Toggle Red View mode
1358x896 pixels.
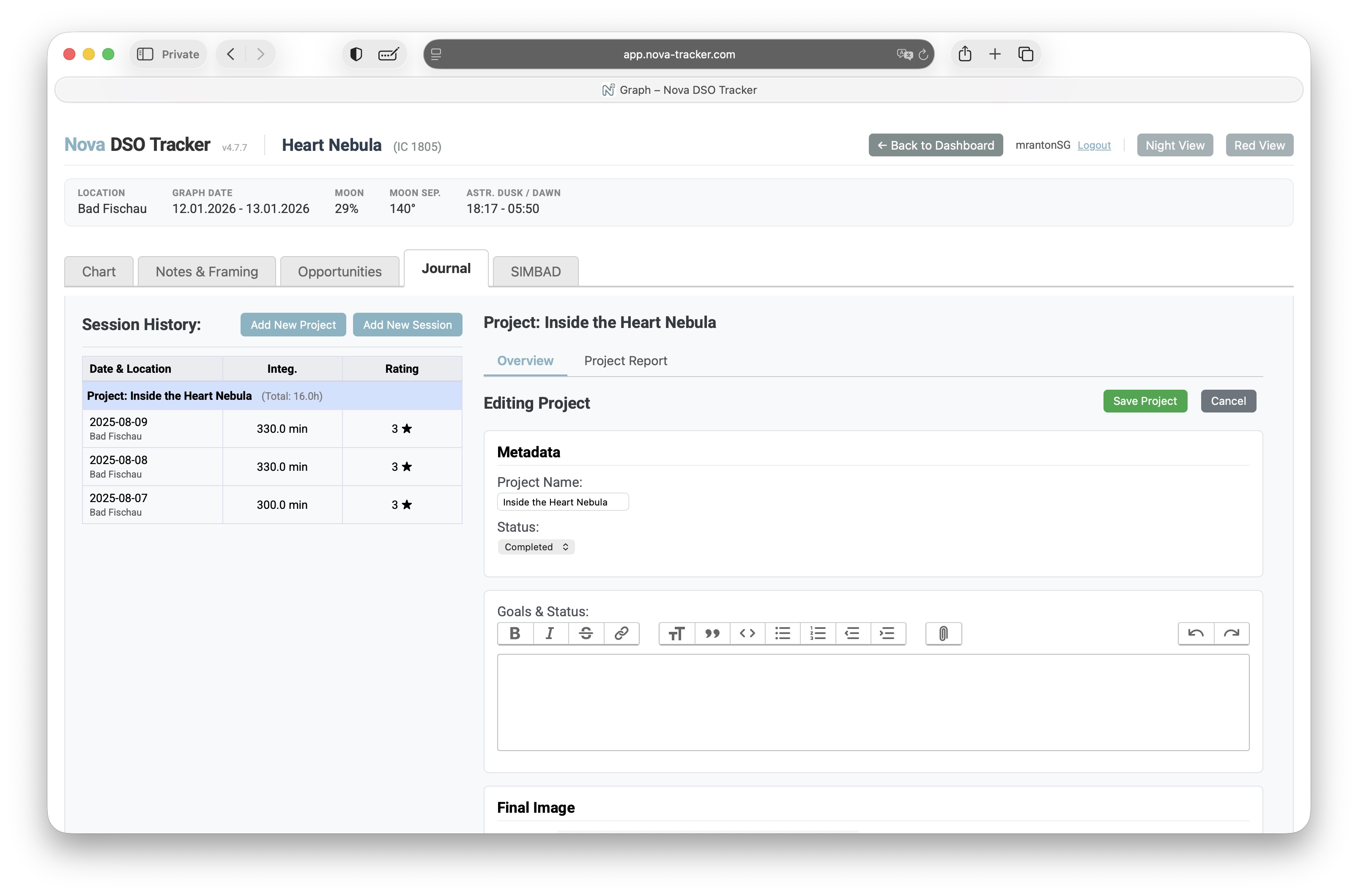tap(1259, 145)
